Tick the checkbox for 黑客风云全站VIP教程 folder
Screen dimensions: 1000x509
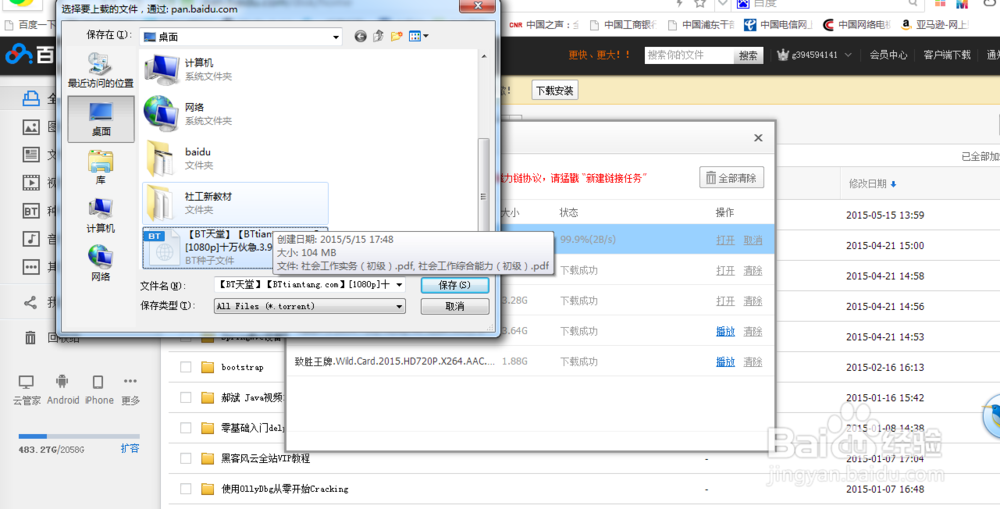click(186, 458)
